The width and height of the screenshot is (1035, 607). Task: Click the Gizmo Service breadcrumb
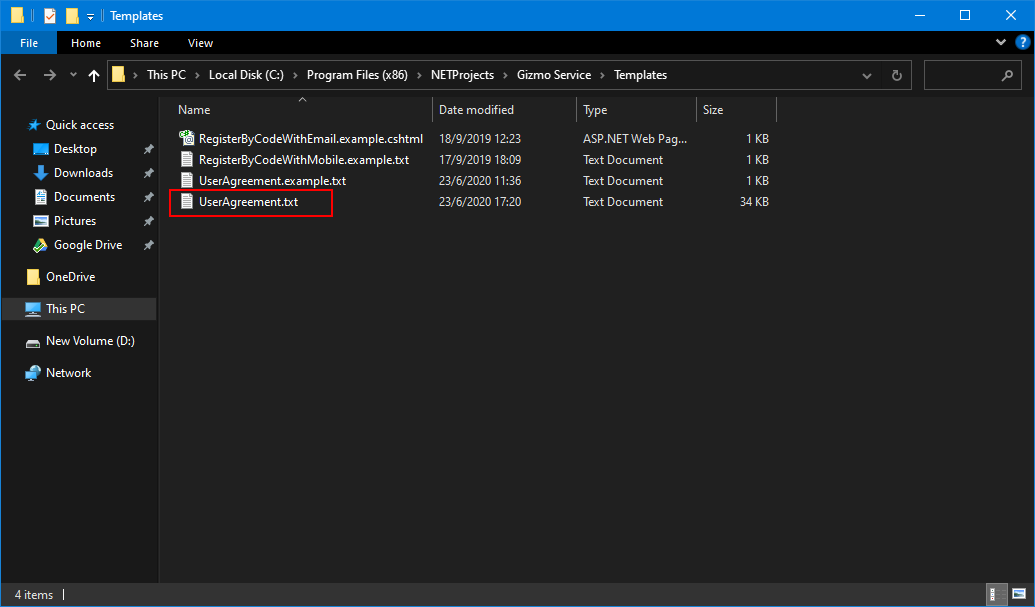point(554,75)
